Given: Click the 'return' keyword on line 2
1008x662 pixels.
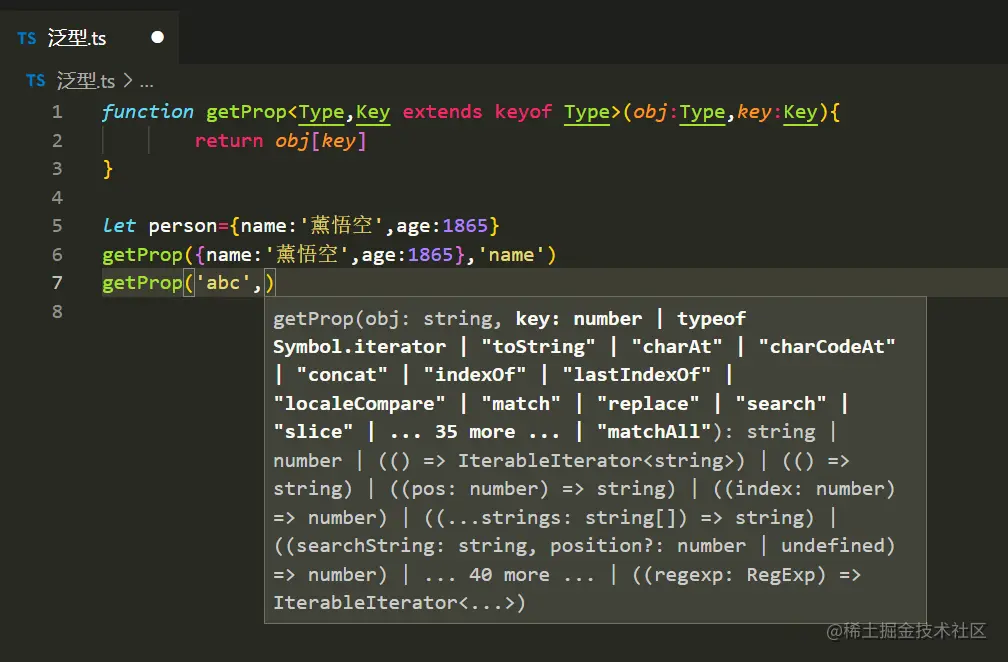Looking at the screenshot, I should (229, 141).
